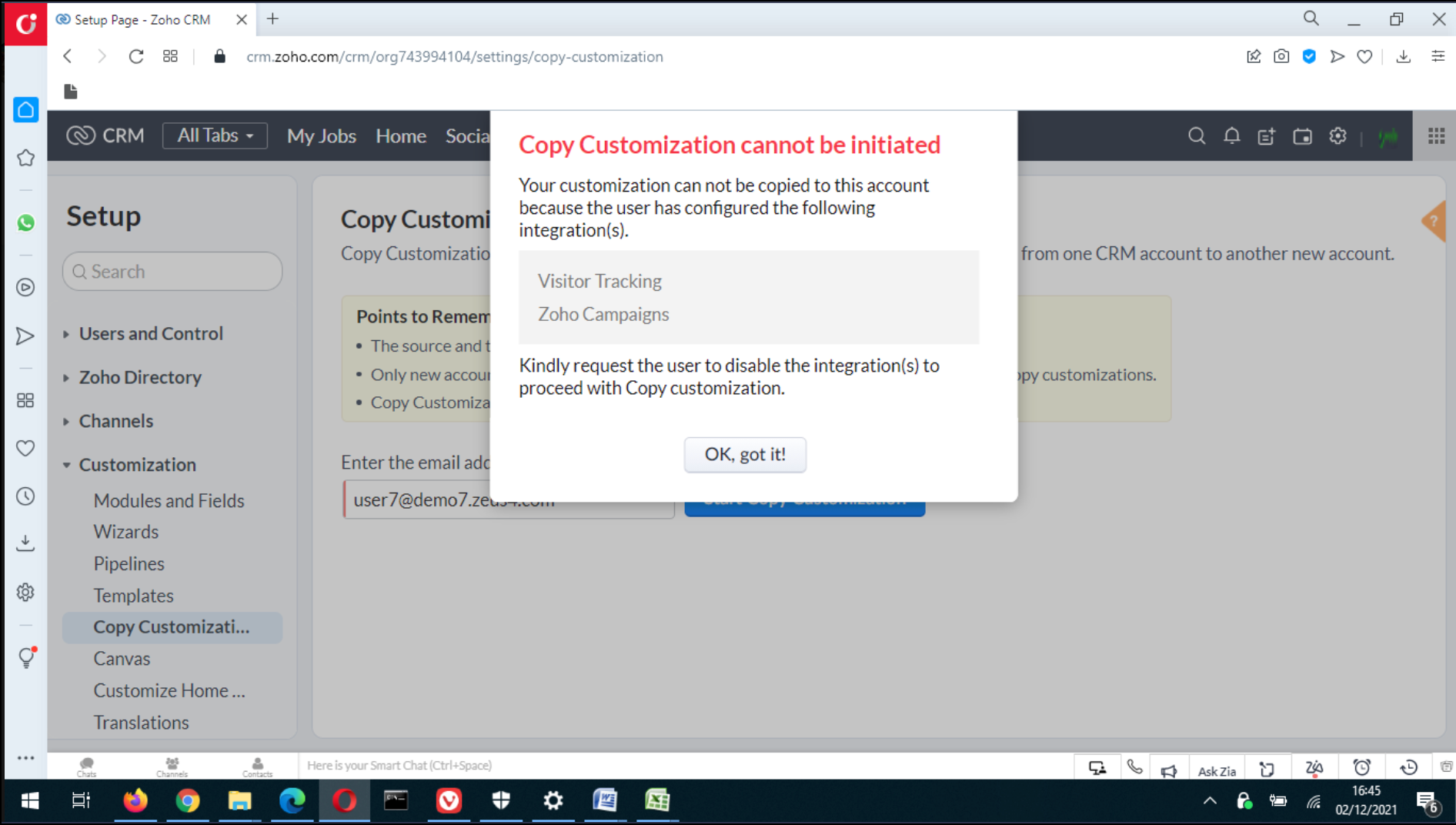Open Zoho apps grid launcher
1456x825 pixels.
click(1436, 136)
